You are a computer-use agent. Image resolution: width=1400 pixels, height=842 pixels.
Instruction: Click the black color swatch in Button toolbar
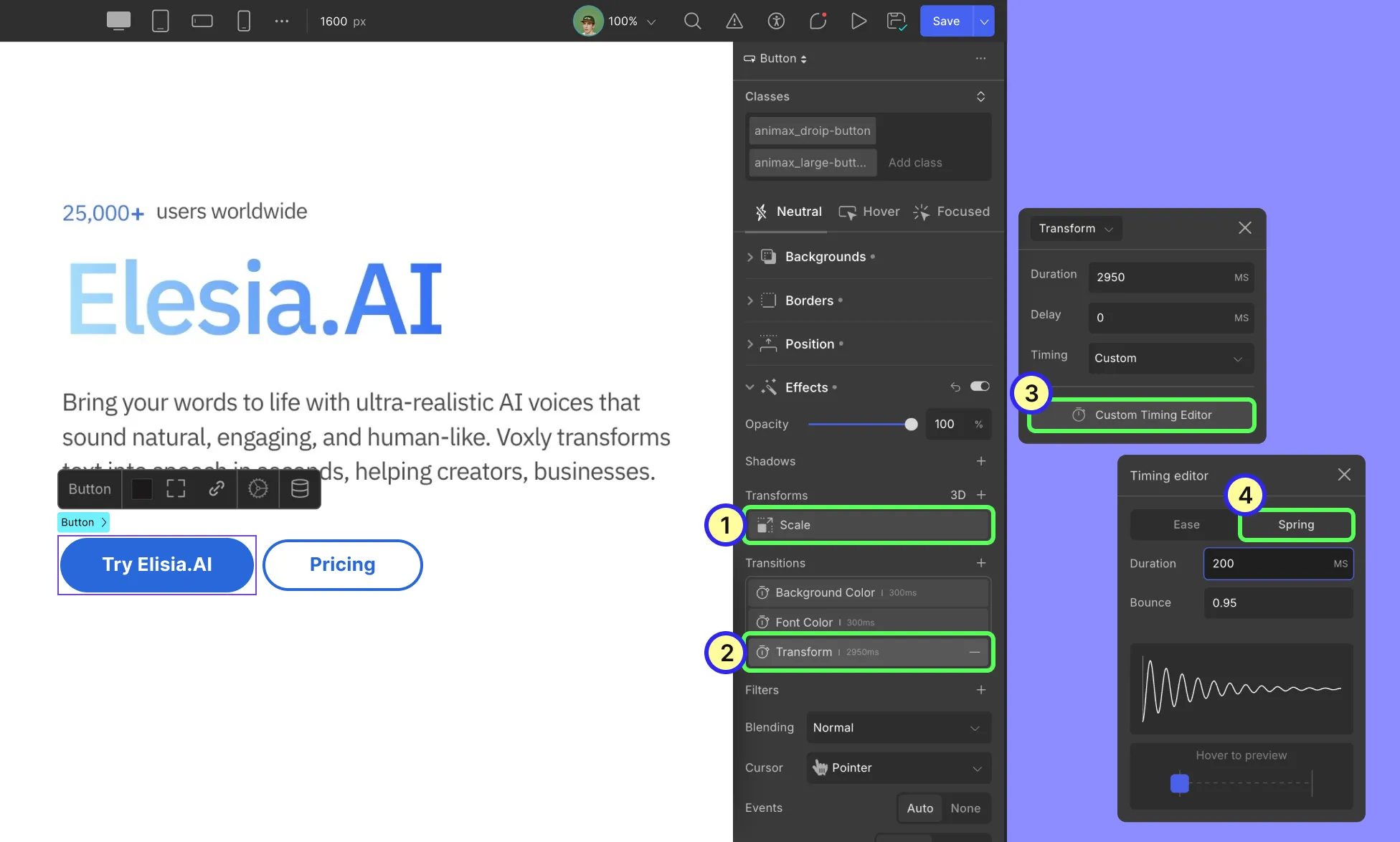[142, 488]
